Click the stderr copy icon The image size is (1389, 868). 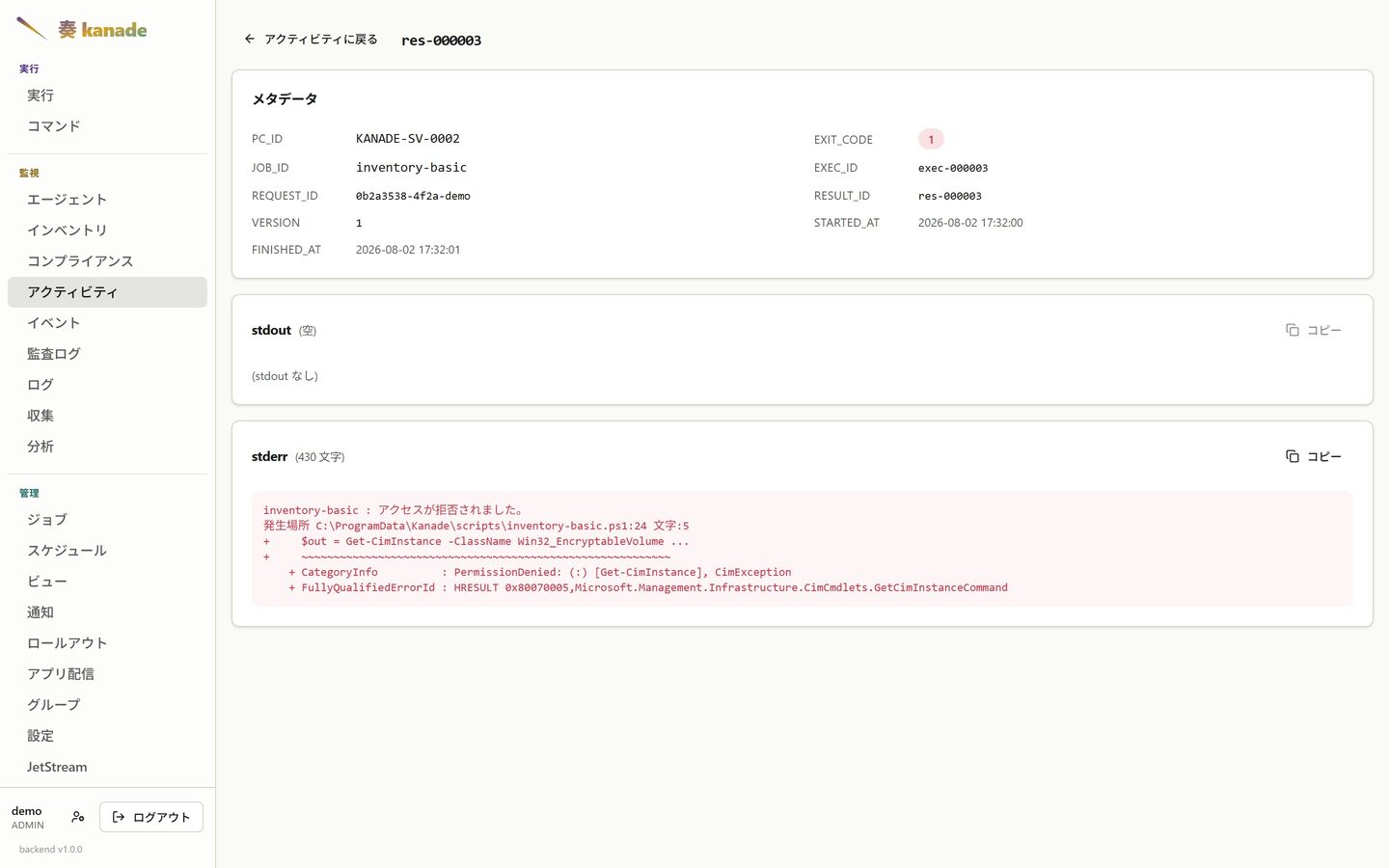coord(1293,456)
